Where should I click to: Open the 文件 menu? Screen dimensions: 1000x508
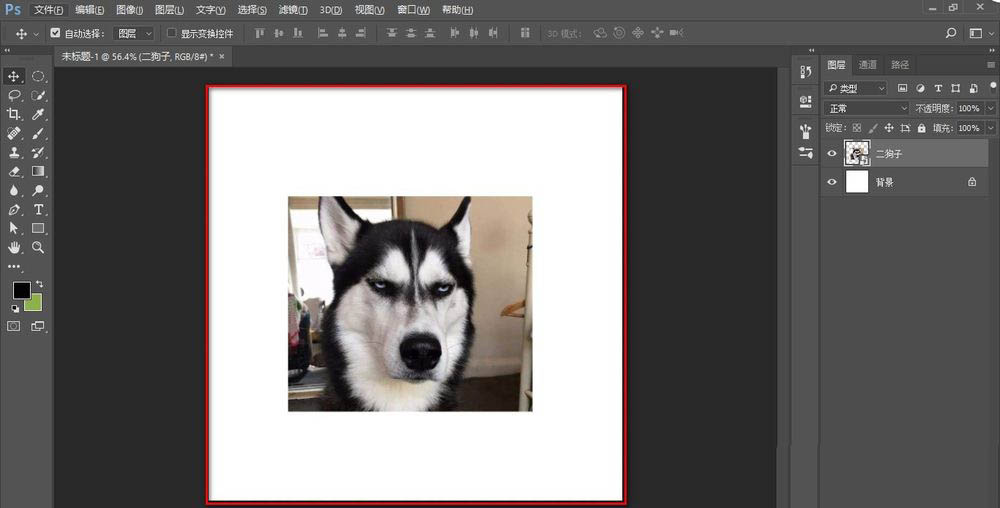48,10
